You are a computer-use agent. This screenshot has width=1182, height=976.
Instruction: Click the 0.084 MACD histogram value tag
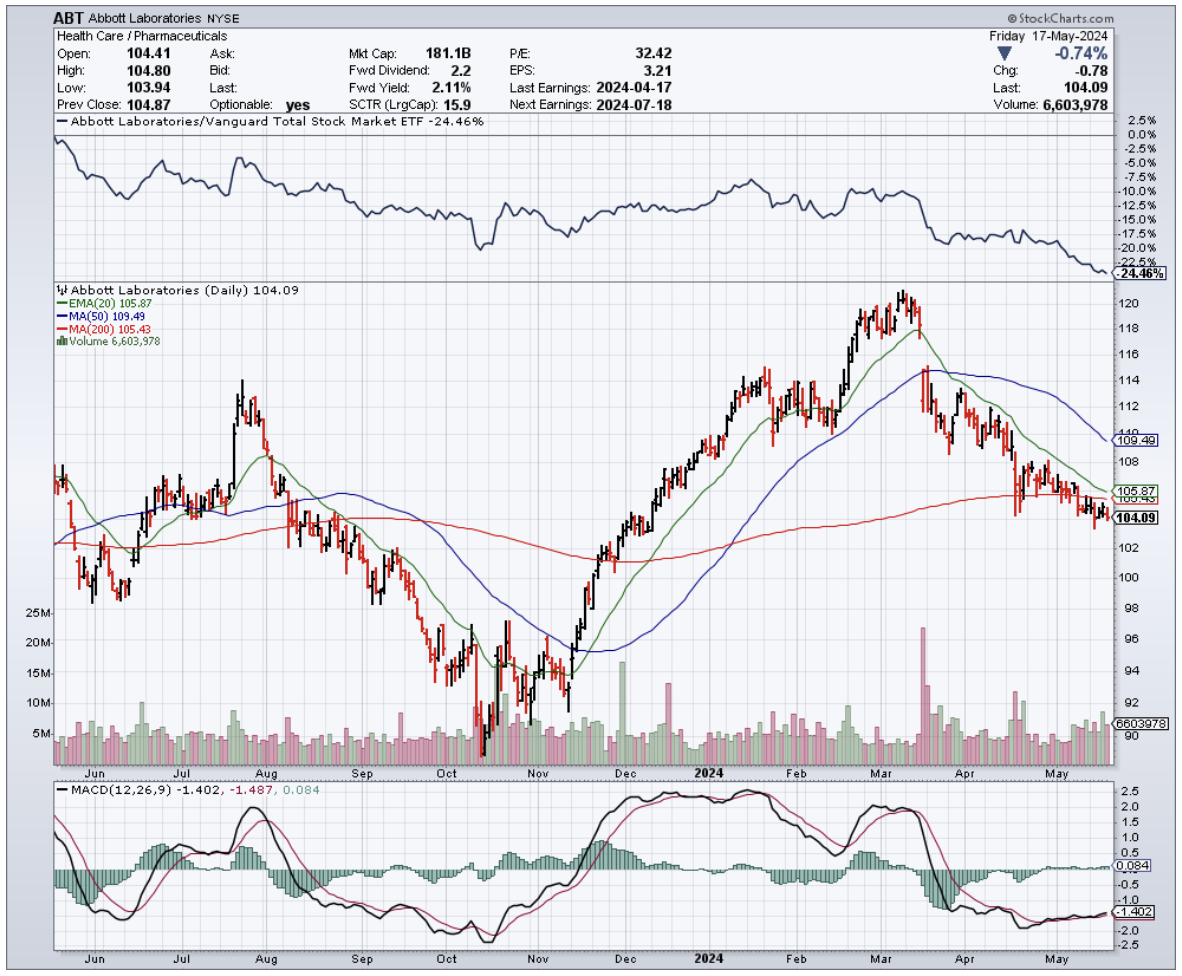(x=1135, y=866)
